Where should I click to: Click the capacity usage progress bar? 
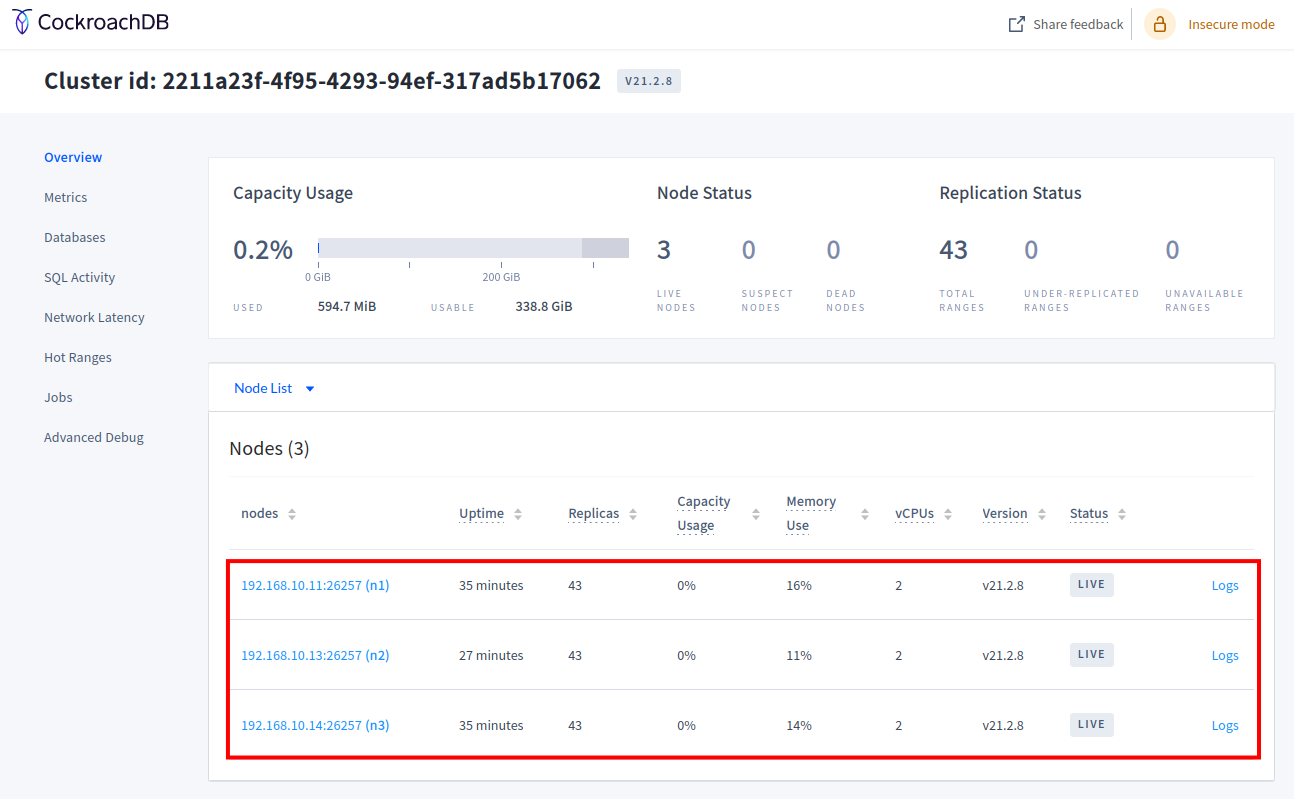pyautogui.click(x=473, y=248)
